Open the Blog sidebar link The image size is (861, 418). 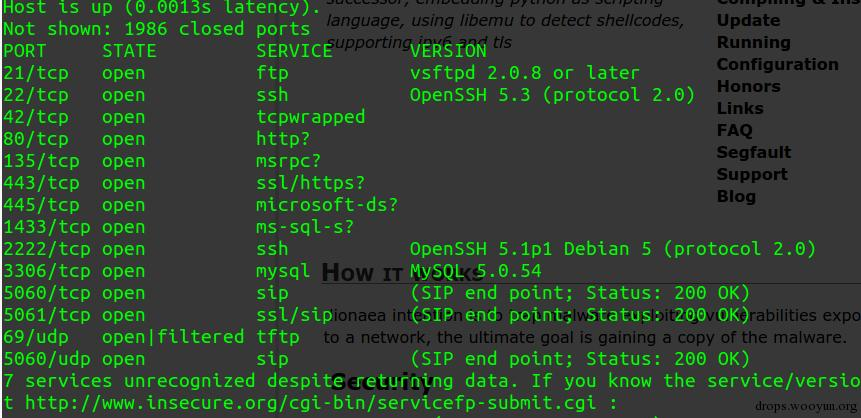tap(736, 197)
